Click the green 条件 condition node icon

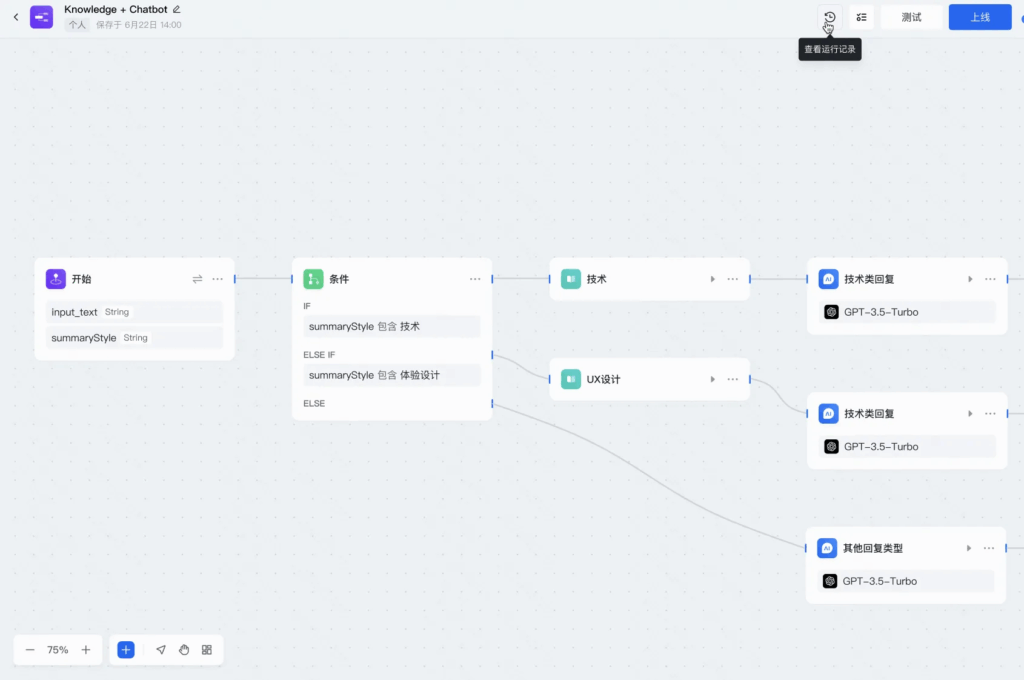click(x=313, y=279)
